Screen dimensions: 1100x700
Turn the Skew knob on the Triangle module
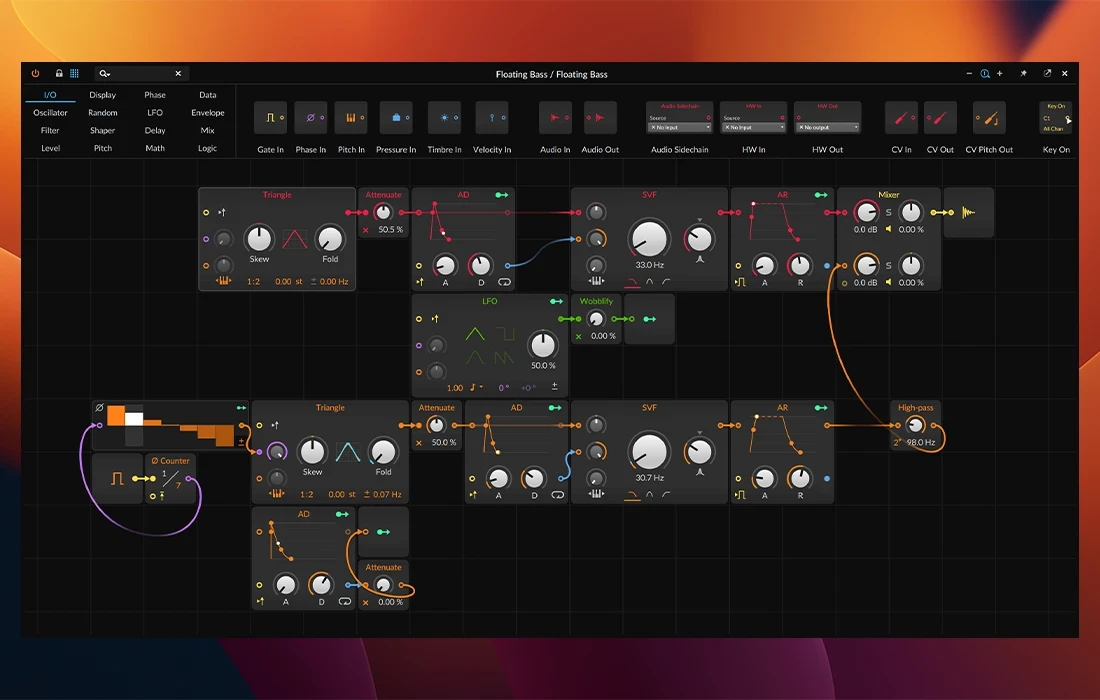(259, 240)
